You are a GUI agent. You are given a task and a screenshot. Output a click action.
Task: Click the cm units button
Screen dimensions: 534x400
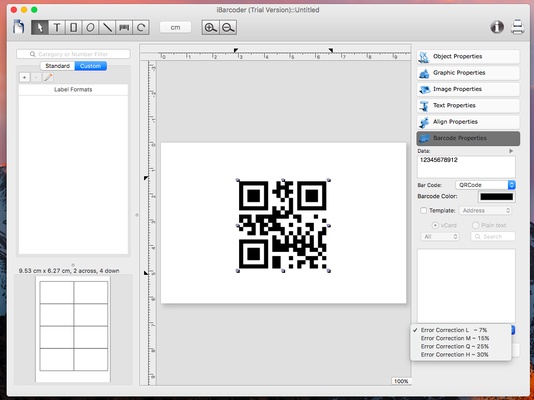point(175,27)
